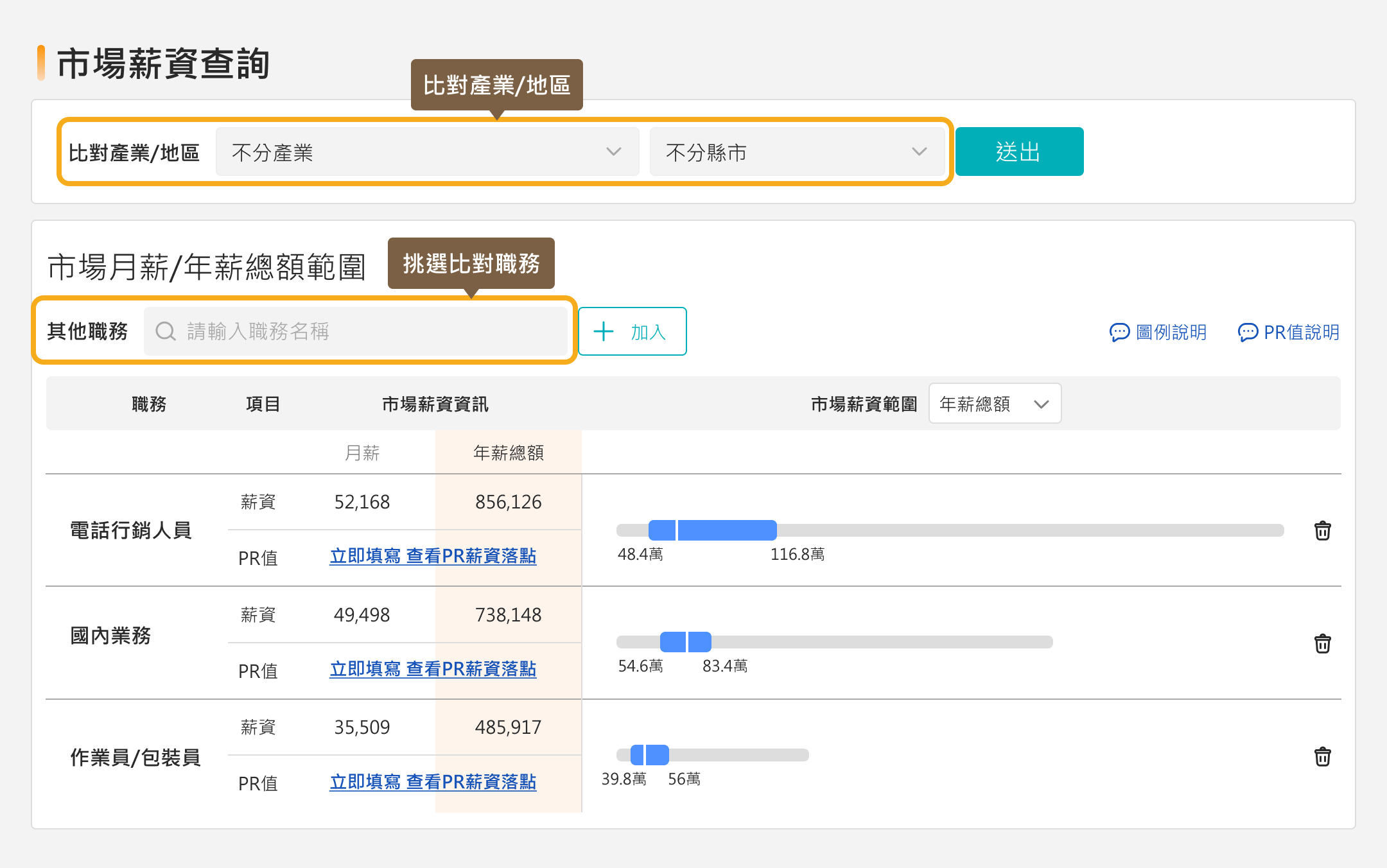Expand the 不分縣市 city dropdown

[797, 152]
